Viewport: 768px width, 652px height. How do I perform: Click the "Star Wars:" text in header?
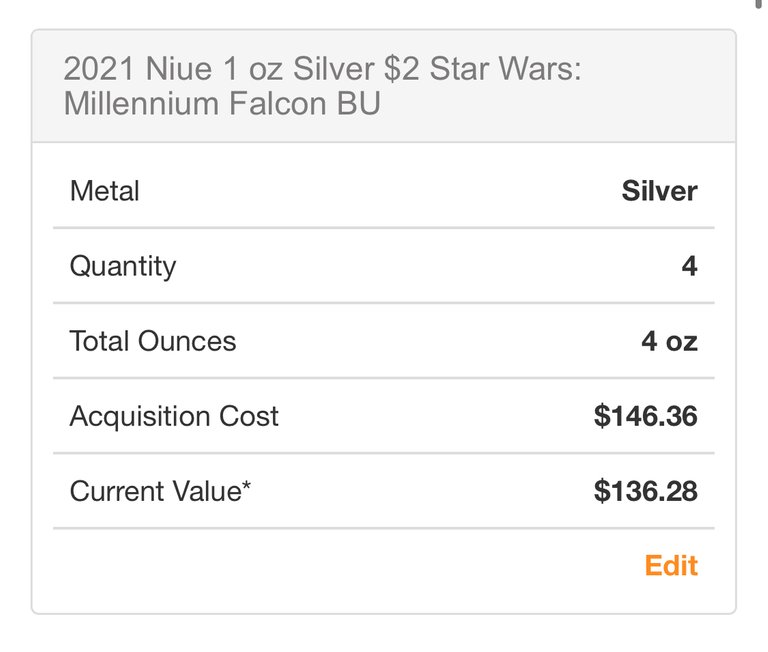(x=505, y=68)
